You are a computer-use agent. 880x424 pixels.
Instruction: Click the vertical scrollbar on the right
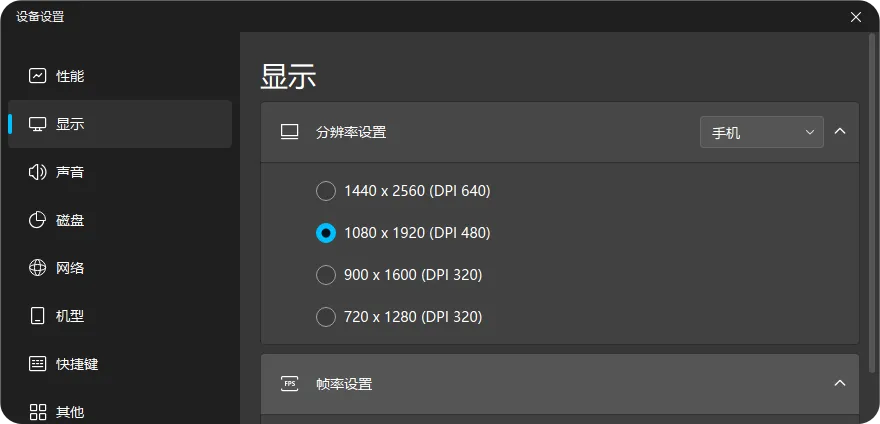[x=871, y=200]
